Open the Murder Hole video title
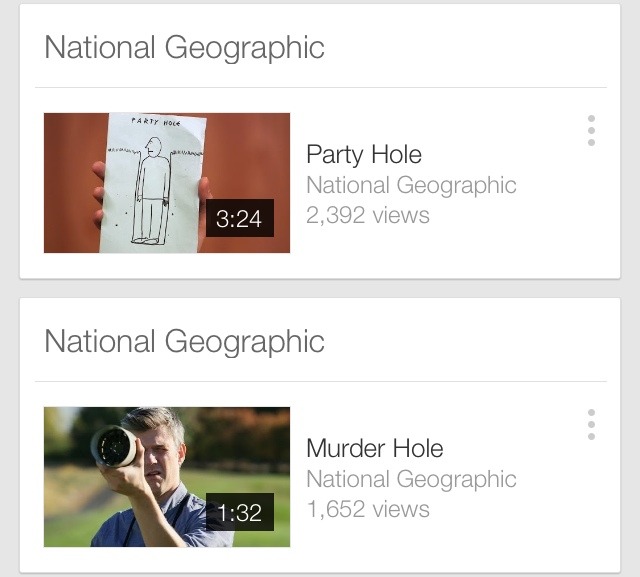Viewport: 640px width, 577px height. (x=375, y=448)
